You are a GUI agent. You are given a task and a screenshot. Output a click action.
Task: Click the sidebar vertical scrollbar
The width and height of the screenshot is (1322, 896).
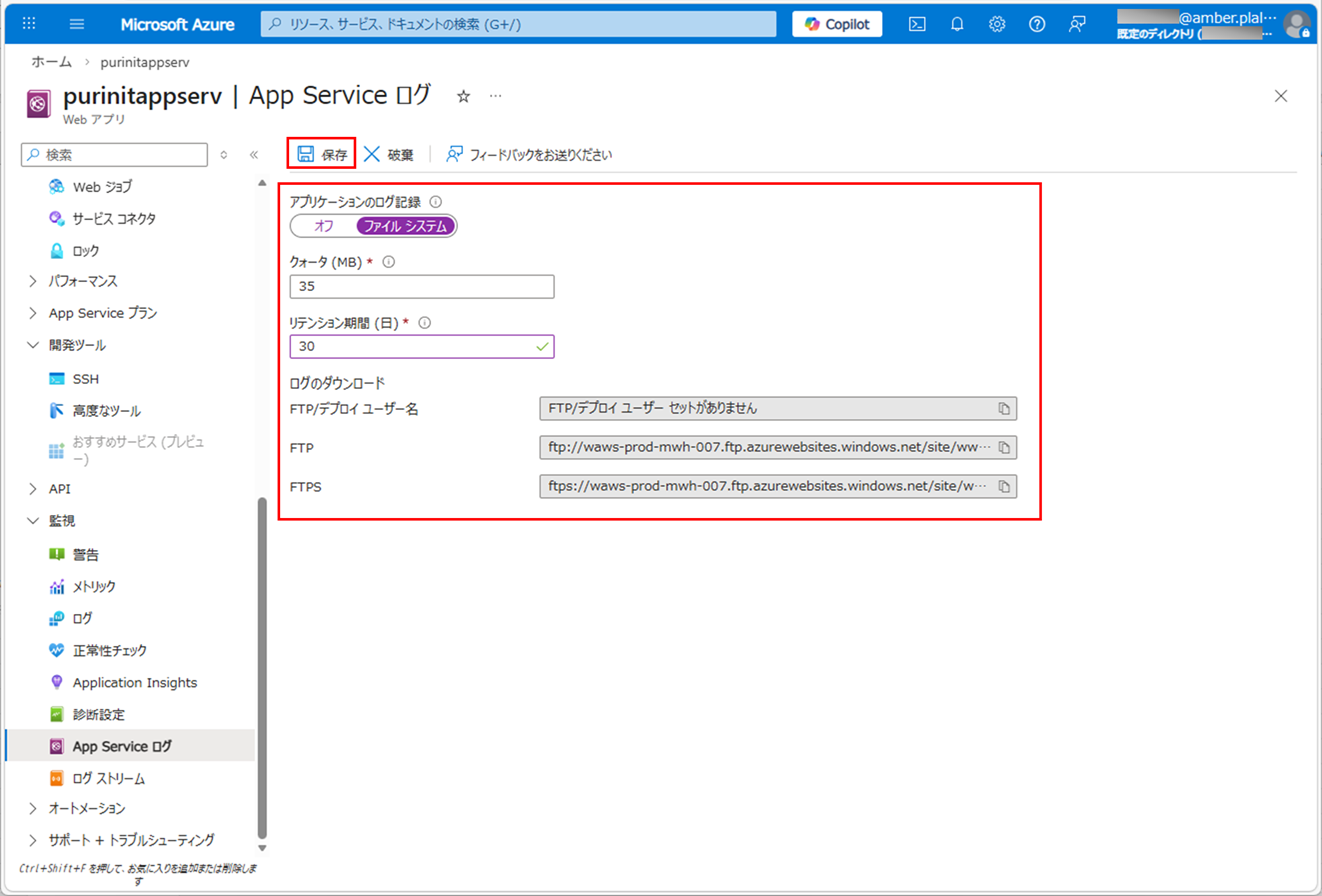click(262, 660)
